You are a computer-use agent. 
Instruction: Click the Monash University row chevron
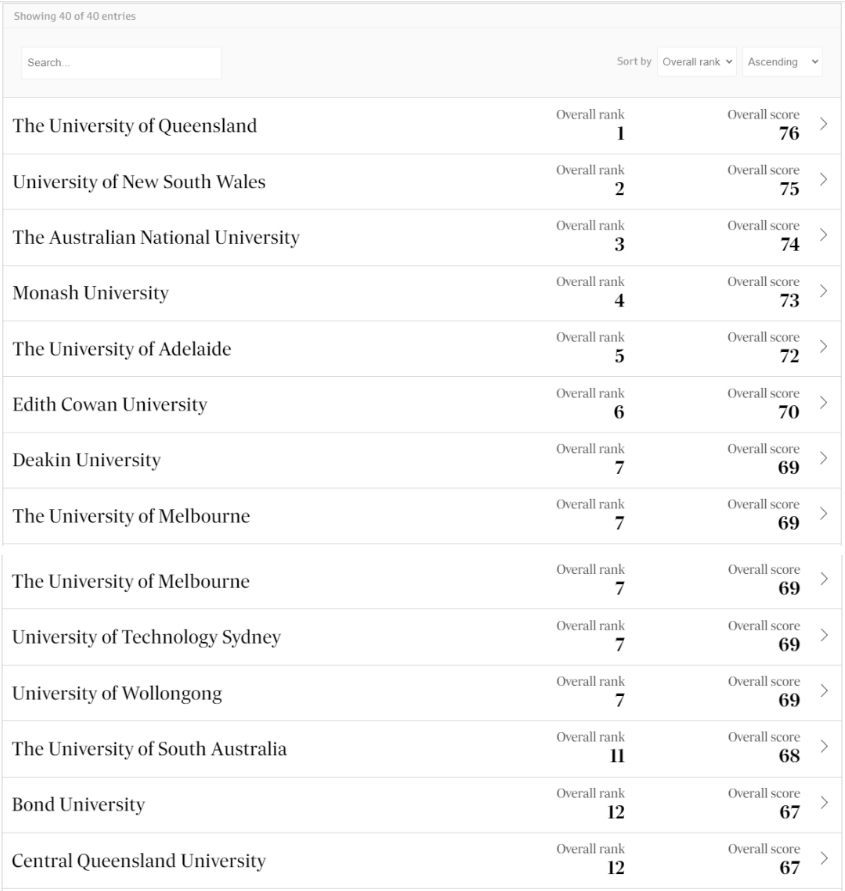coord(823,291)
